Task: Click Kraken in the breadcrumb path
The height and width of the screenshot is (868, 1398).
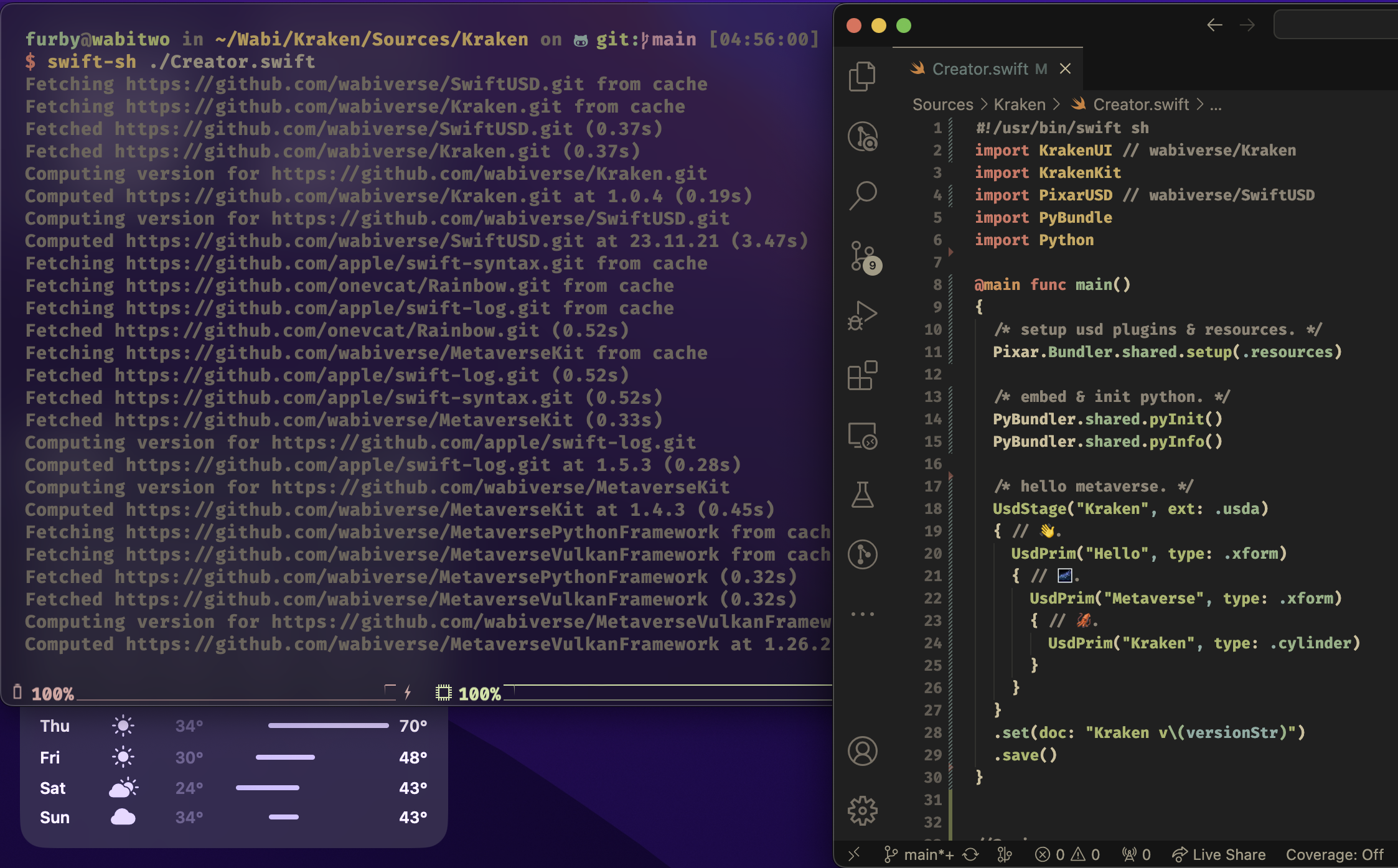Action: (1020, 105)
